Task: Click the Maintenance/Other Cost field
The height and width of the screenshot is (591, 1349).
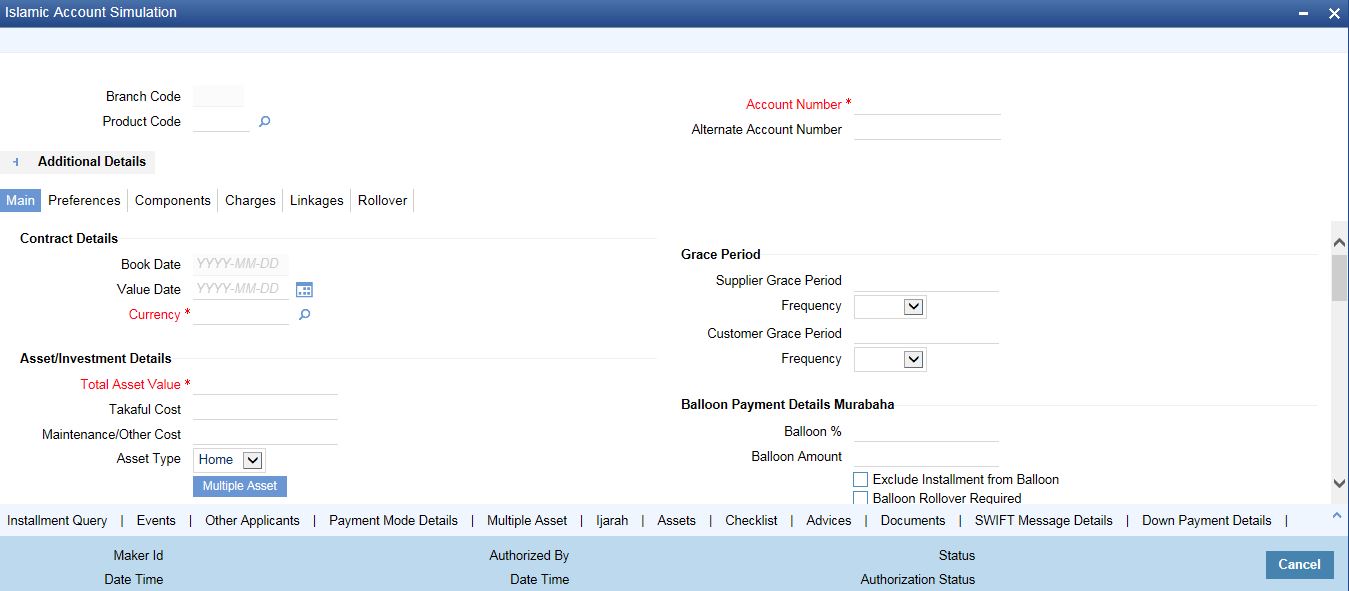Action: click(265, 434)
